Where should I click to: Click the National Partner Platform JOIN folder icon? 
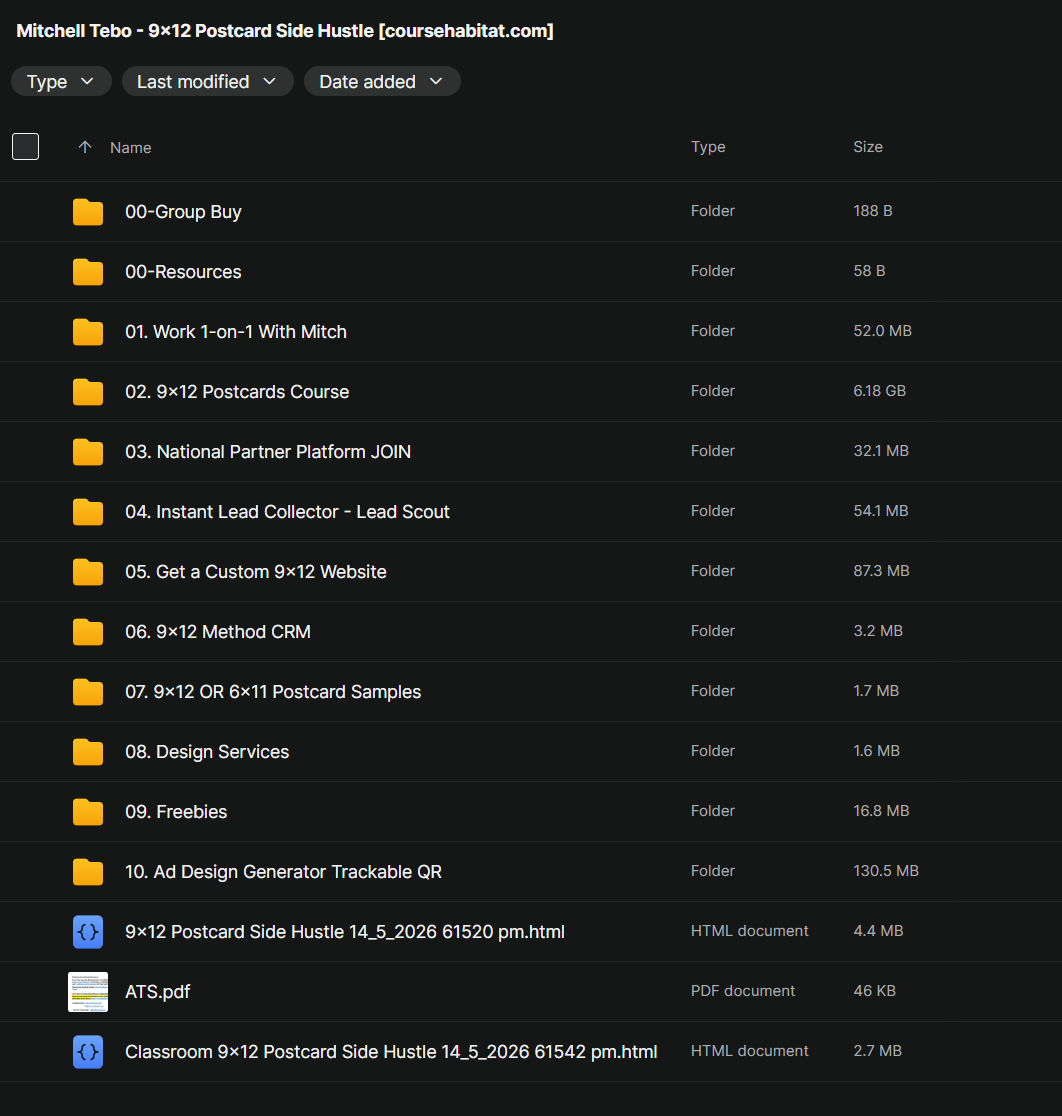pos(88,452)
